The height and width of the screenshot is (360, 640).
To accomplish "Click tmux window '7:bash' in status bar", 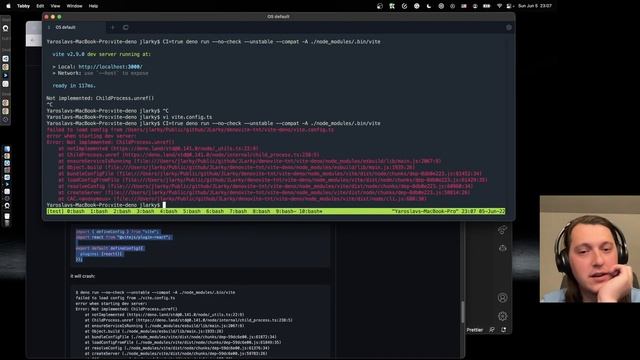I will (x=238, y=211).
